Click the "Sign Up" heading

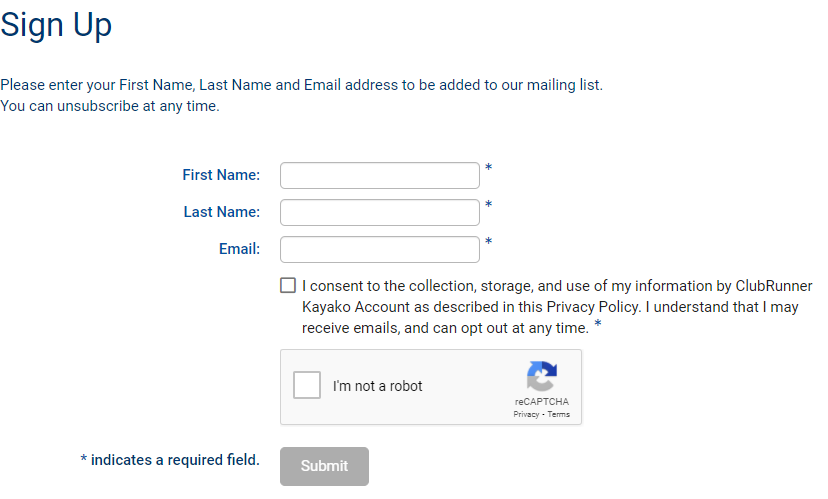pos(56,25)
